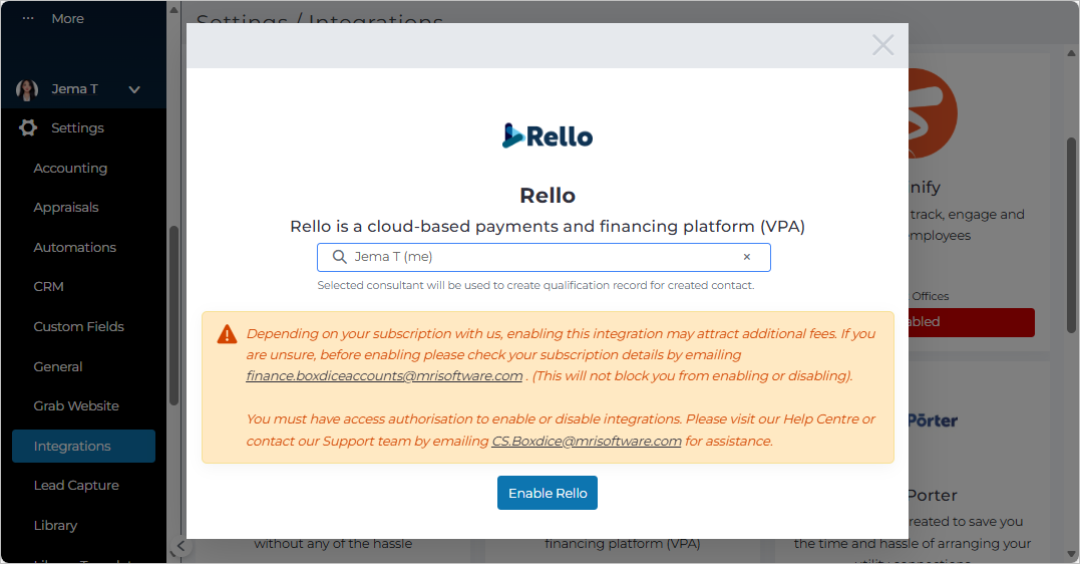Open the Grab Website settings item
This screenshot has width=1080, height=564.
click(76, 406)
